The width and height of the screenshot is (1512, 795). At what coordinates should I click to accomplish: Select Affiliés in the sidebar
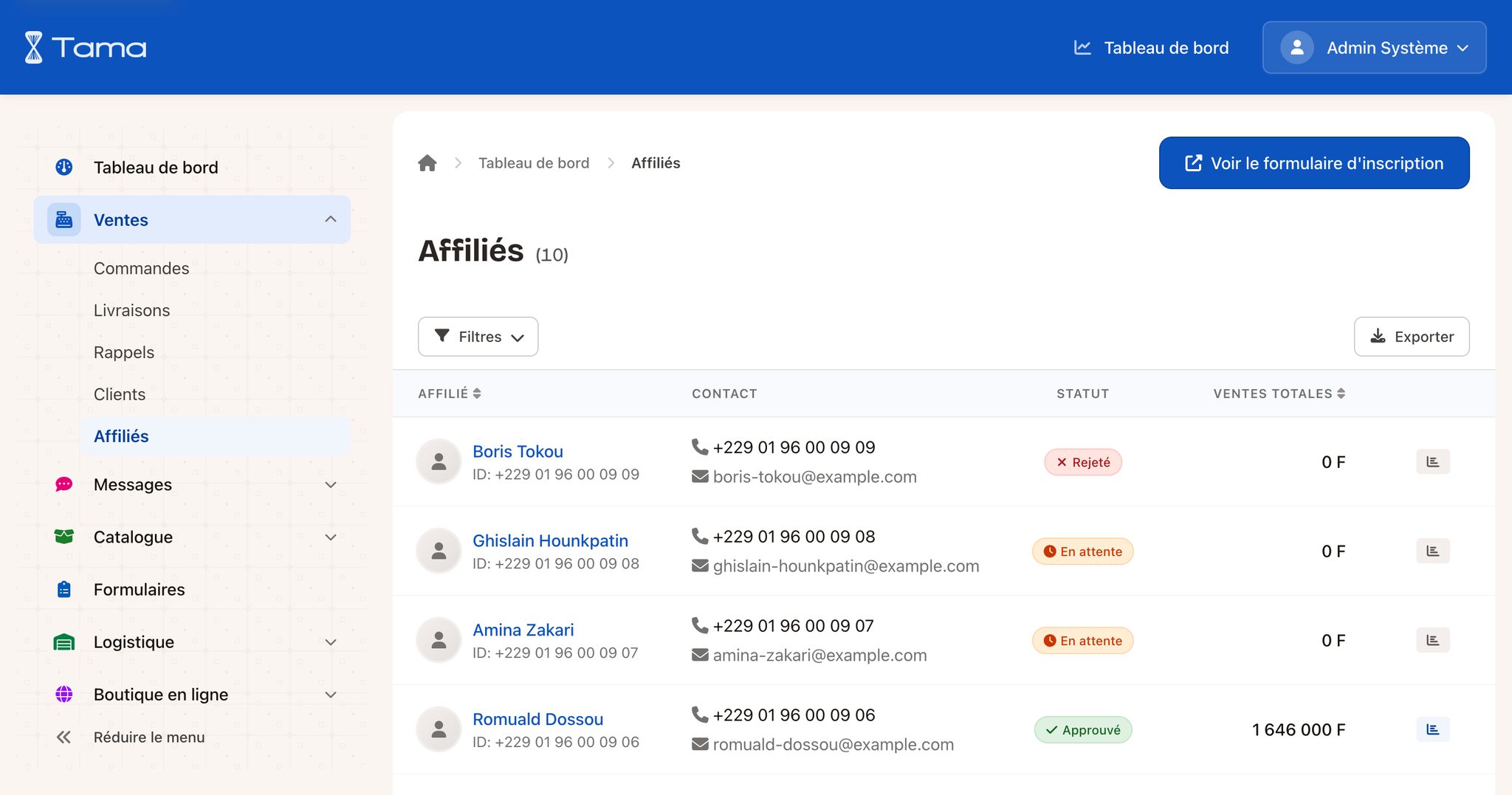(215, 436)
